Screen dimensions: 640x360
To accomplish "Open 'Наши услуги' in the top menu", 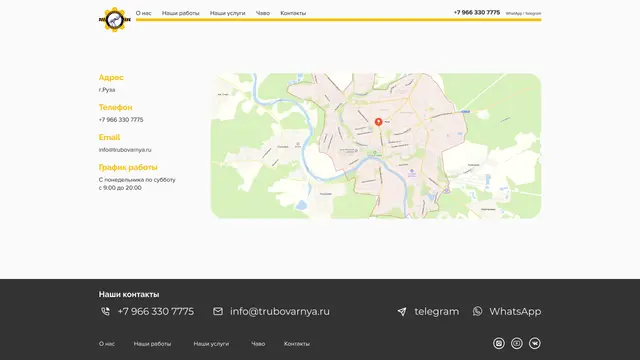I will point(227,13).
